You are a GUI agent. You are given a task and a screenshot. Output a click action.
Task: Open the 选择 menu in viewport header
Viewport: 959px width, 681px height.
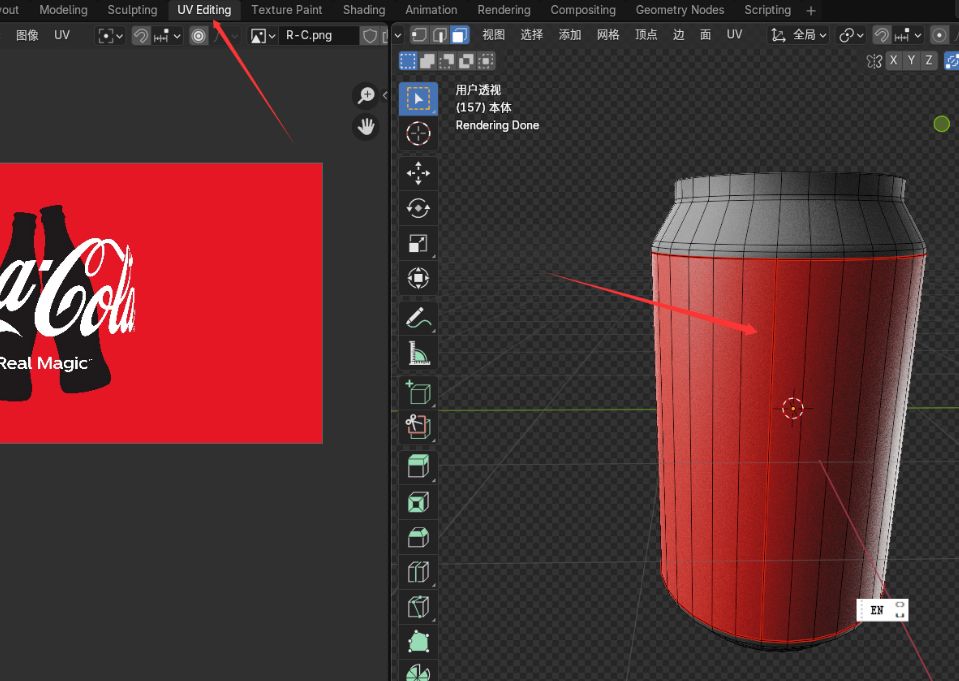click(532, 35)
